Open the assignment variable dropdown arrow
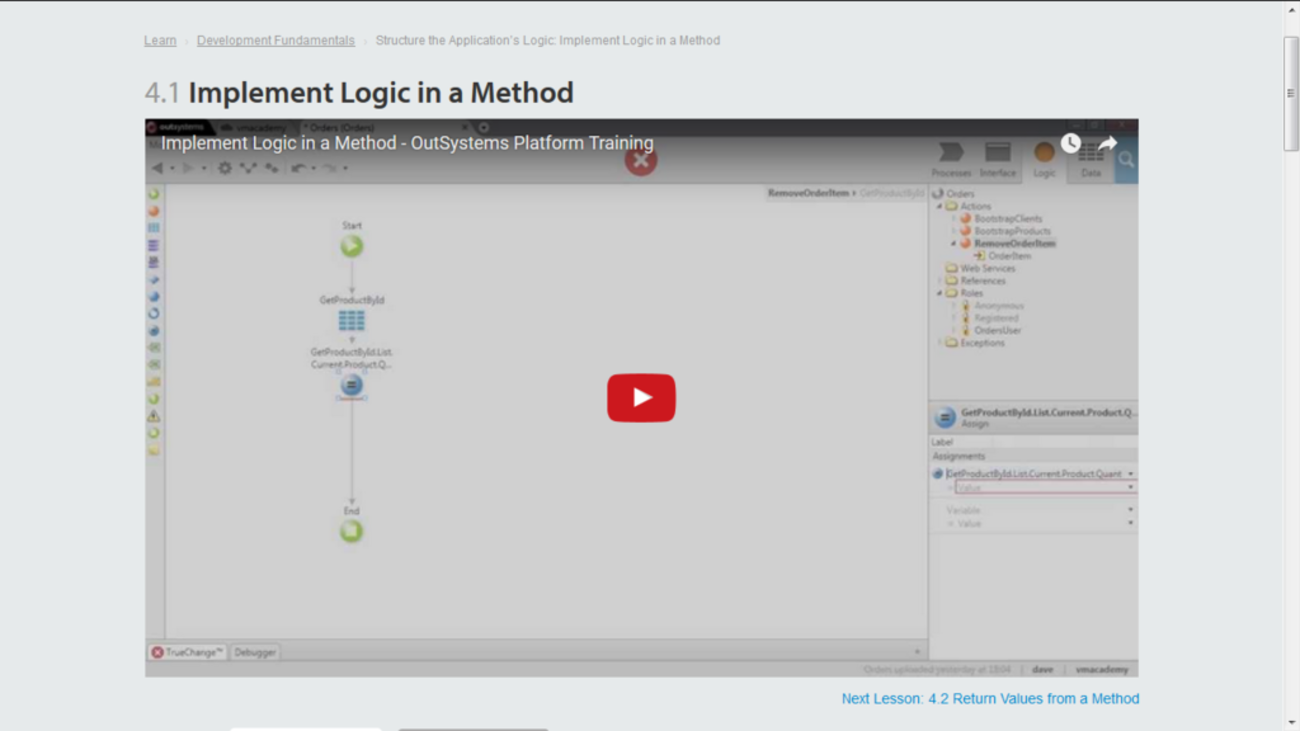The width and height of the screenshot is (1300, 731). [x=1131, y=474]
